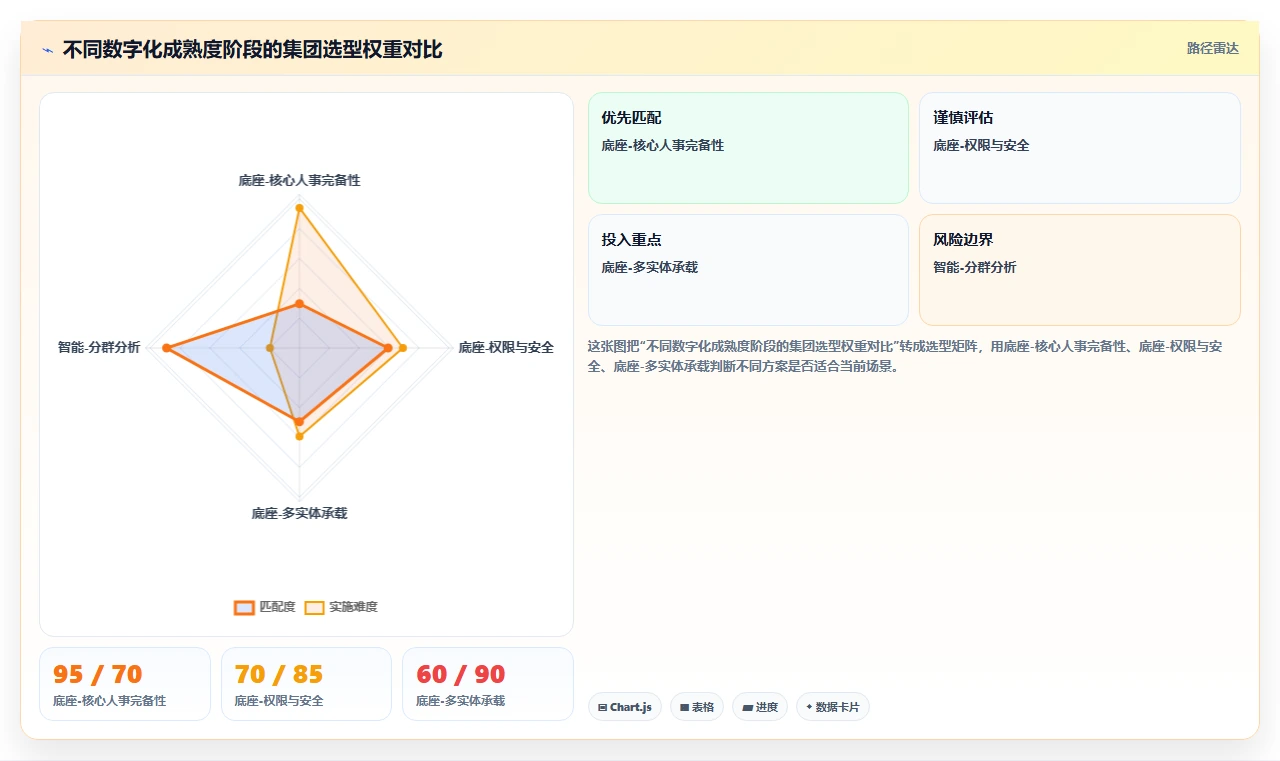Click the 进度 tag icon

(x=747, y=707)
